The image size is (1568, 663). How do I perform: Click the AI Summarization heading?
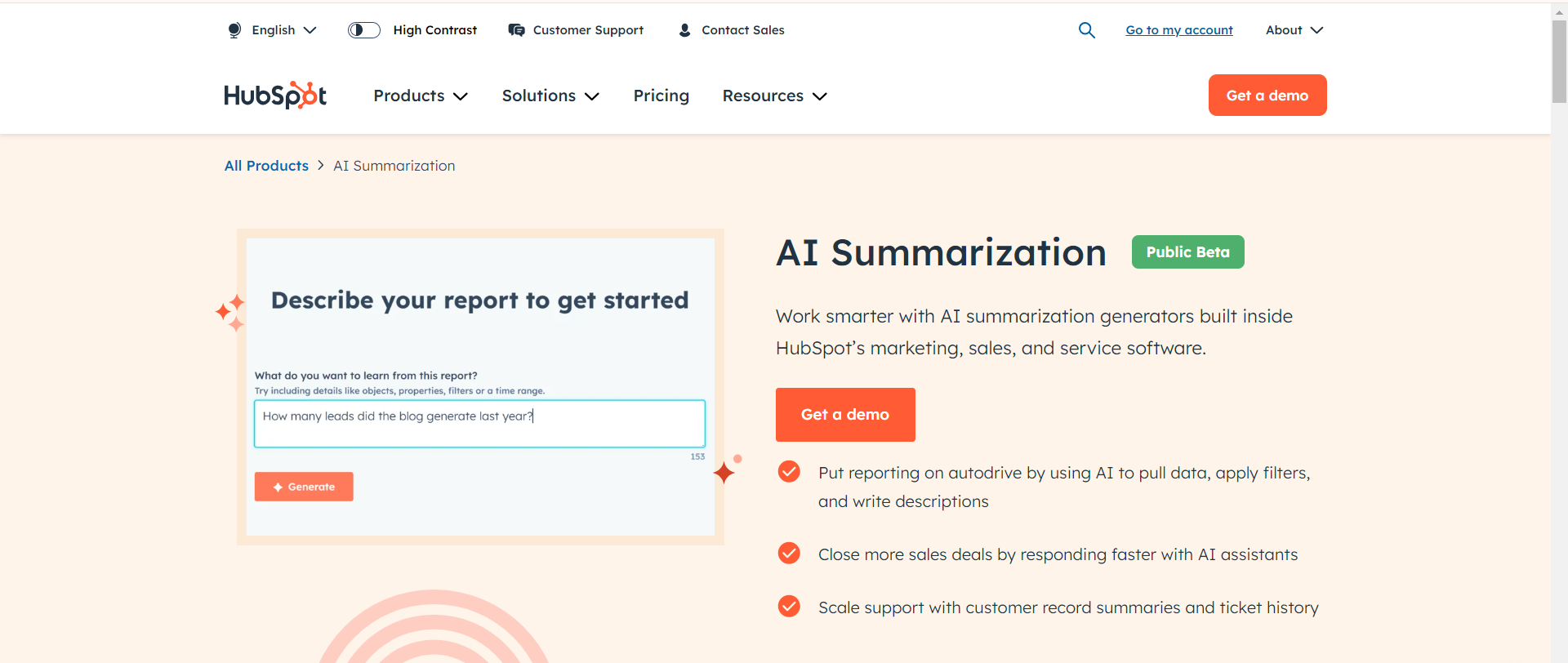coord(942,252)
